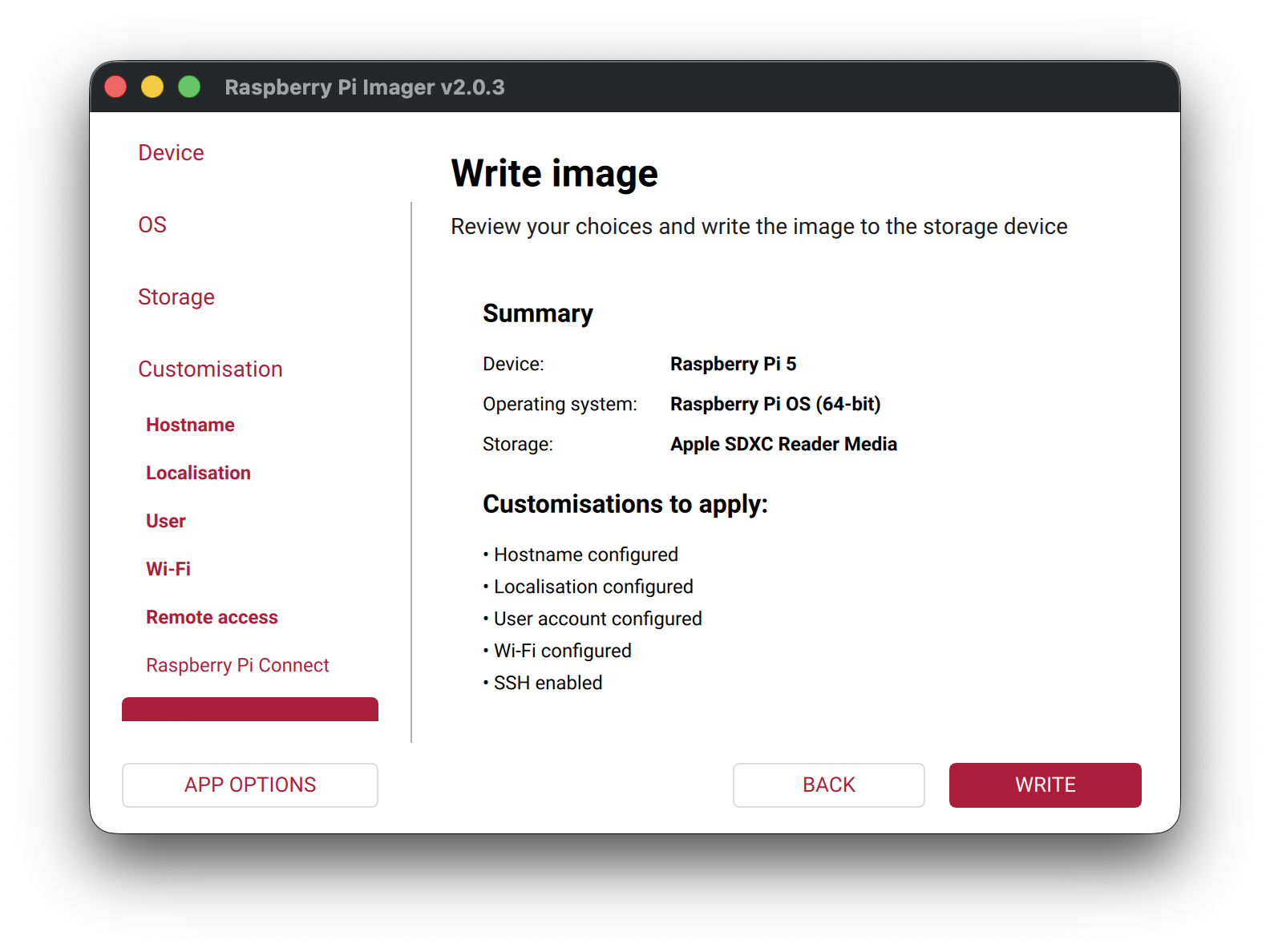Click 'User account configured' item
Screen dimensions: 1270x952
[x=593, y=619]
